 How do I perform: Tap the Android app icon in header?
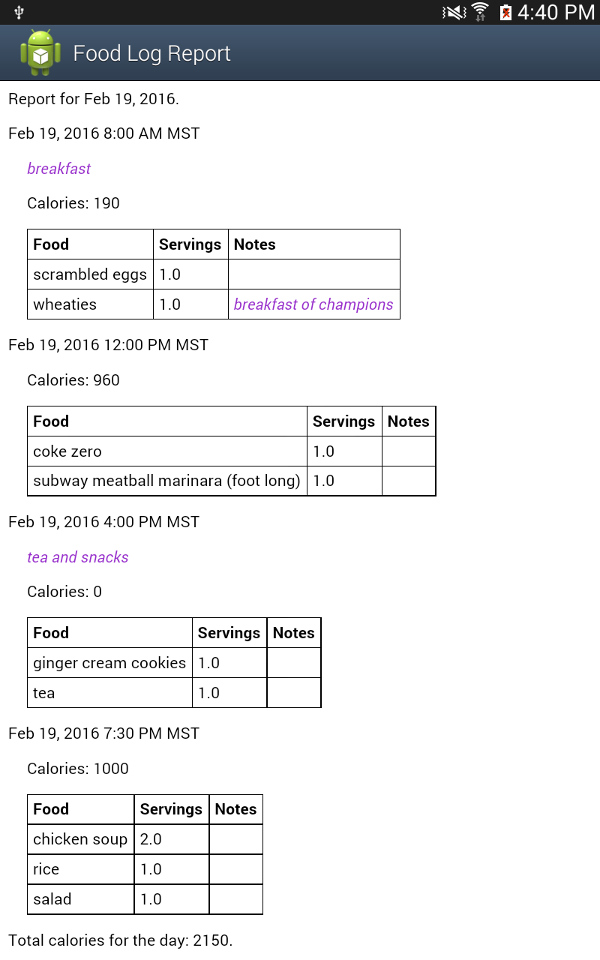point(40,53)
